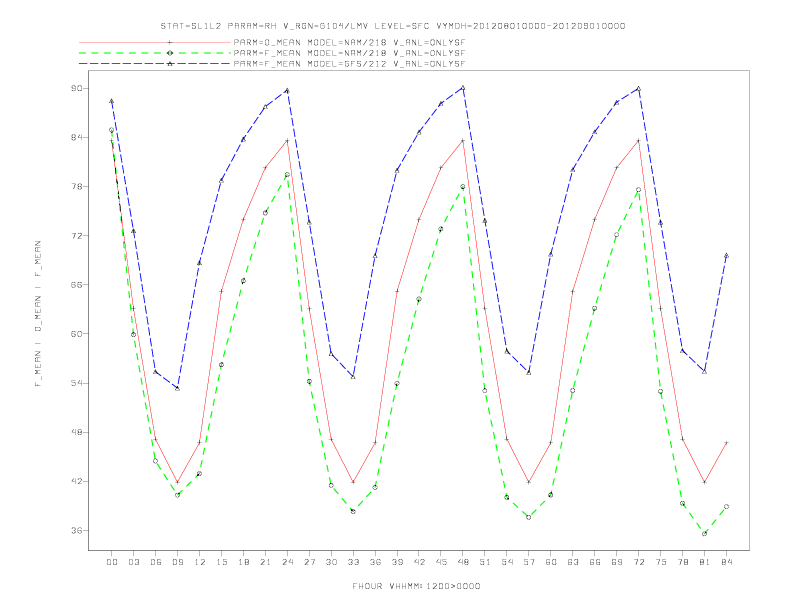Click x-axis tick label 39
792x612 pixels.
[398, 562]
